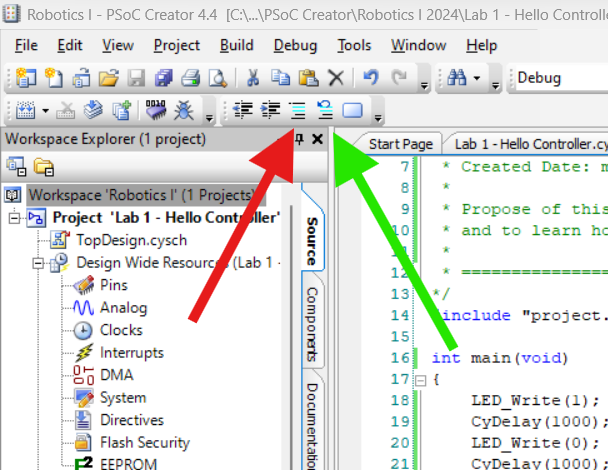Open the Find dropdown arrow next to binoculars
Image resolution: width=608 pixels, height=470 pixels.
(x=477, y=78)
